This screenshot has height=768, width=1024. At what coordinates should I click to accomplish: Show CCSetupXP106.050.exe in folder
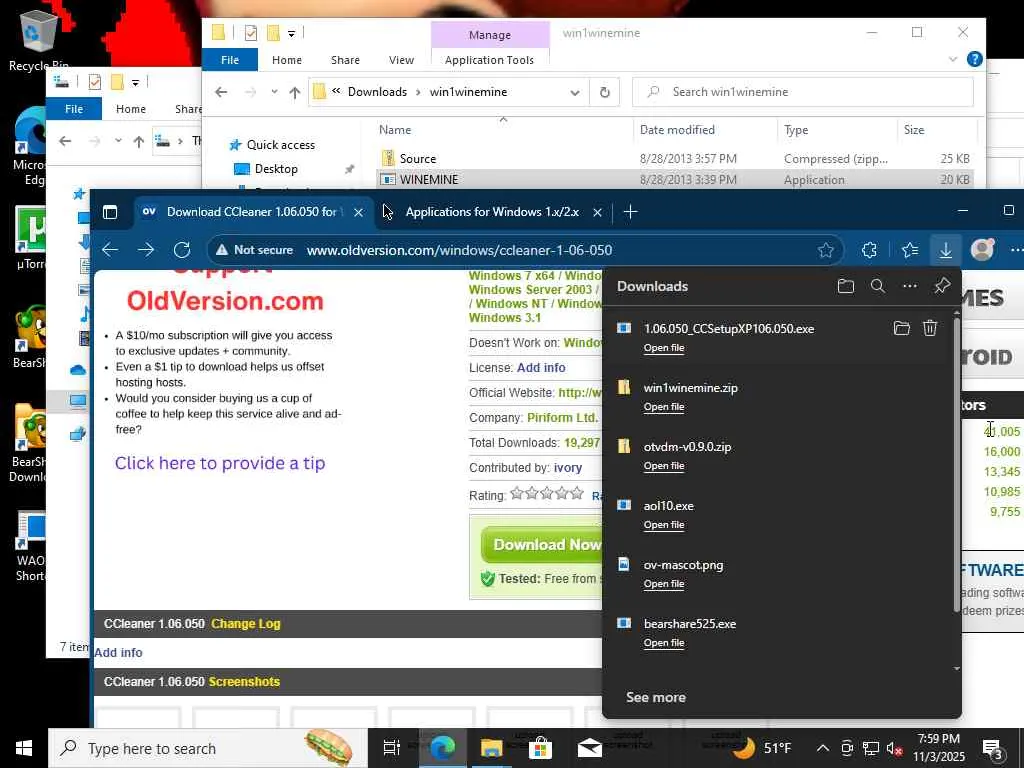click(x=901, y=328)
